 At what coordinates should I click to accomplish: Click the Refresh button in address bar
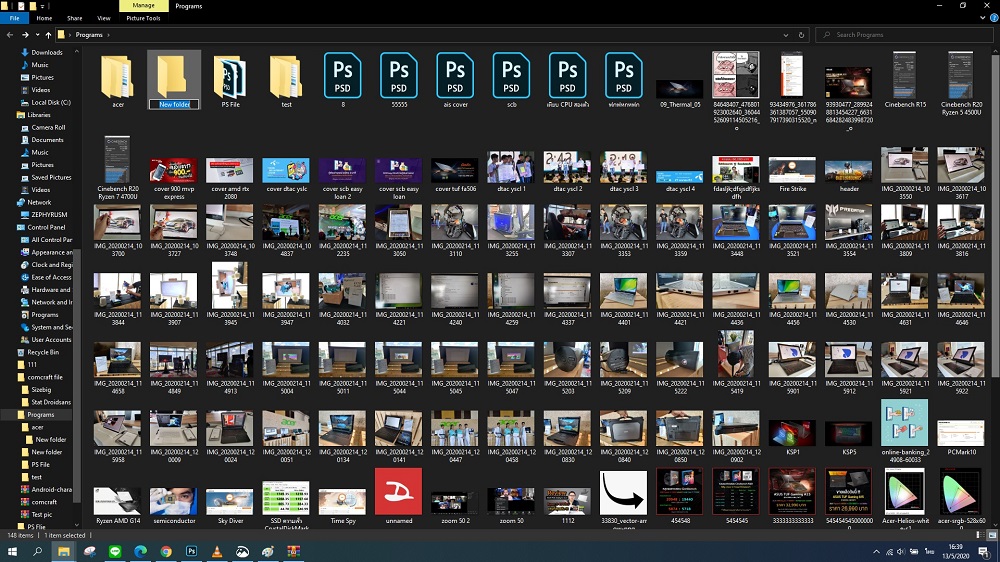point(802,35)
